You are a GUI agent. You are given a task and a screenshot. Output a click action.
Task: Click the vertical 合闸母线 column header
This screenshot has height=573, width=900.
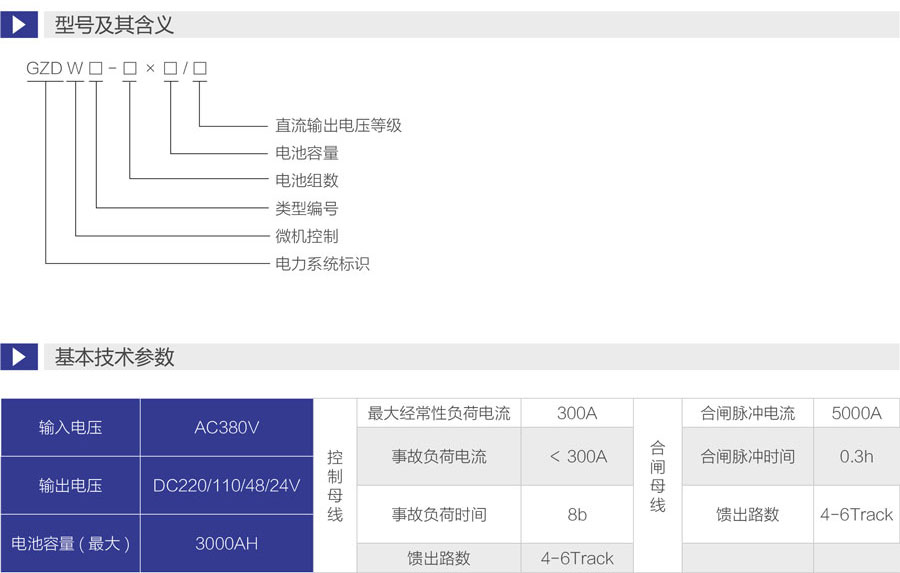point(657,476)
